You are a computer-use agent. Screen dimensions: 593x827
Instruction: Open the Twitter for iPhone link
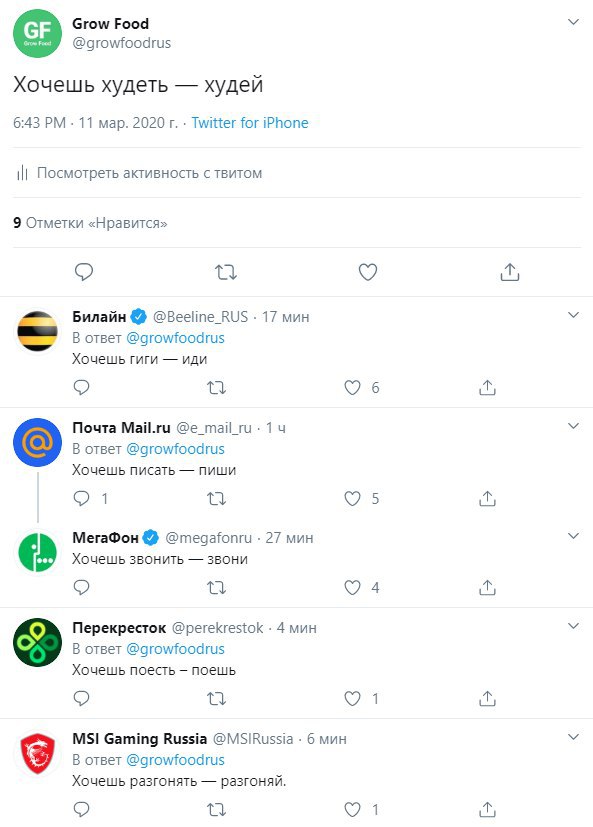[x=250, y=123]
